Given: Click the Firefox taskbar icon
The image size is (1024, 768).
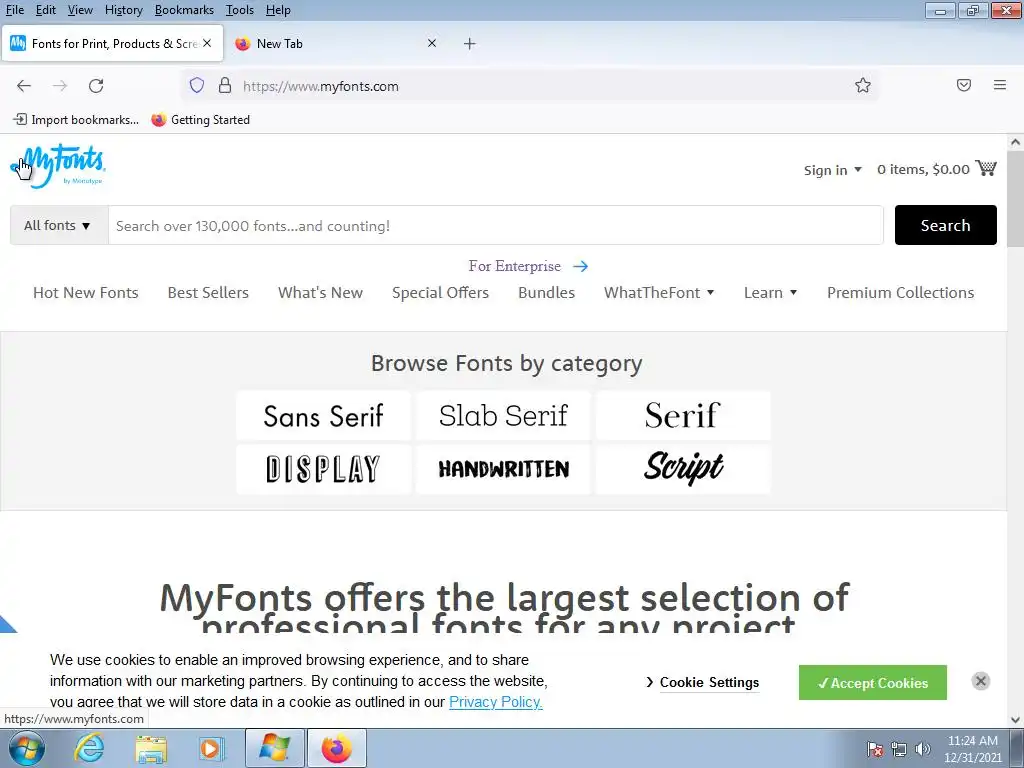Looking at the screenshot, I should [336, 748].
